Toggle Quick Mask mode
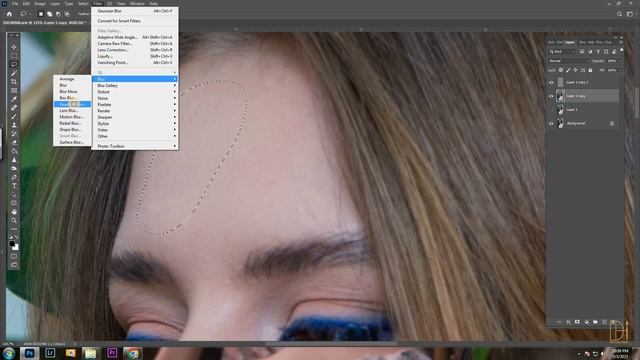The image size is (640, 360). pos(14,256)
